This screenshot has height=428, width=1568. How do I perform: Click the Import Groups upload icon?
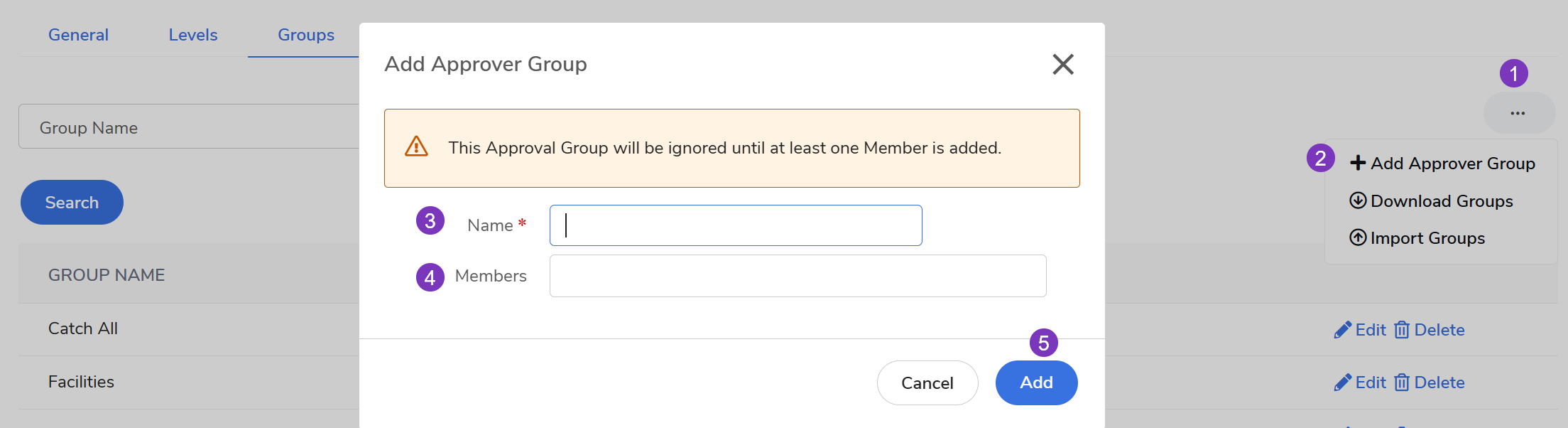click(1358, 237)
